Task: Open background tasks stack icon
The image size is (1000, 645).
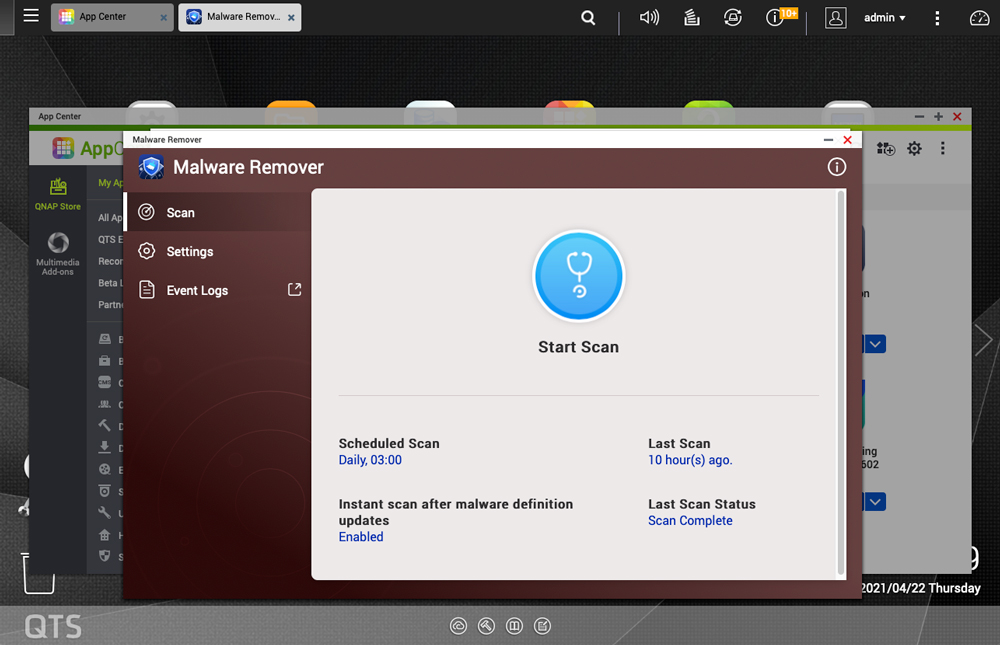Action: [691, 18]
